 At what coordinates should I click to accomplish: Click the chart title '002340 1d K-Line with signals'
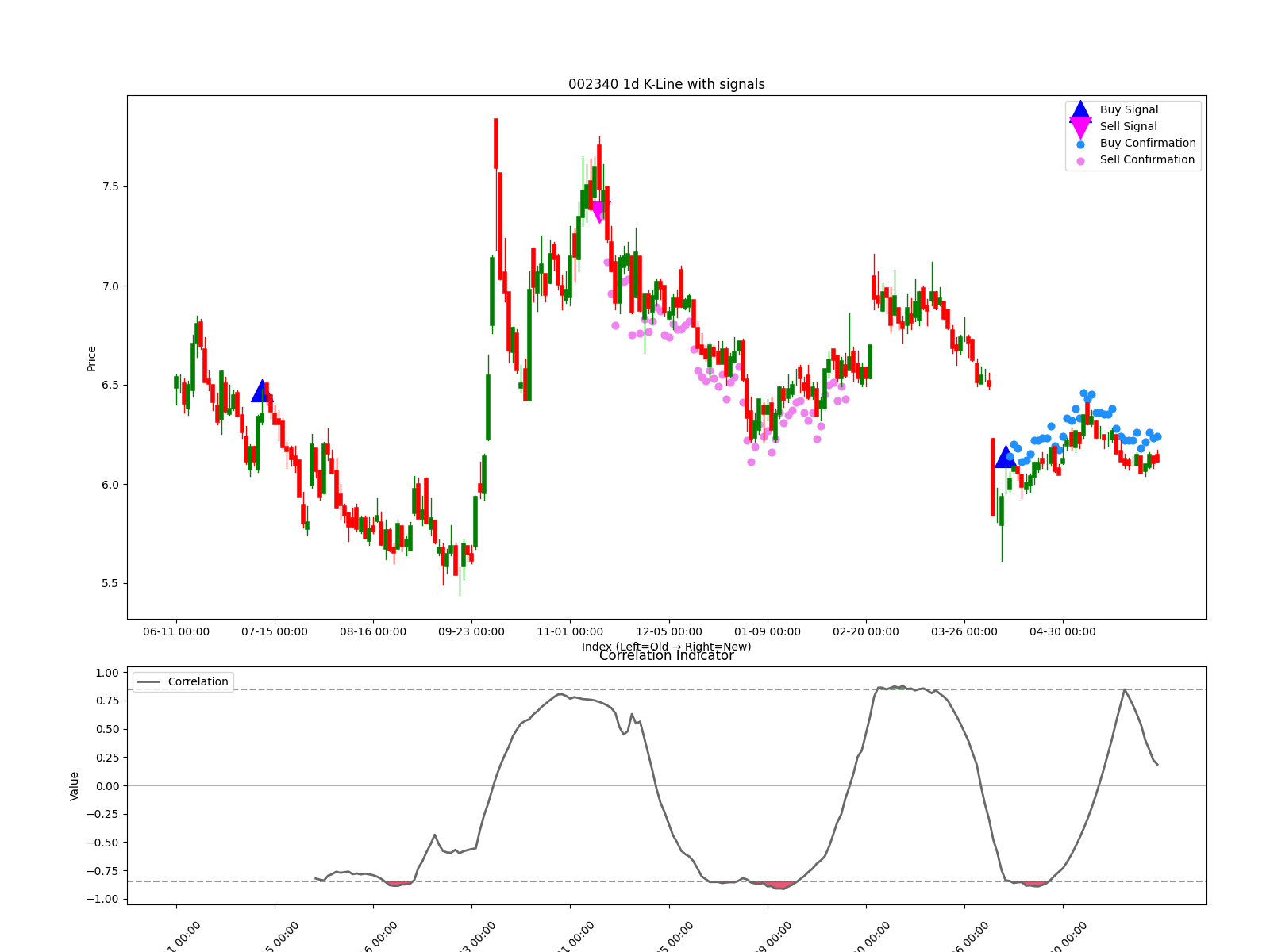point(667,84)
